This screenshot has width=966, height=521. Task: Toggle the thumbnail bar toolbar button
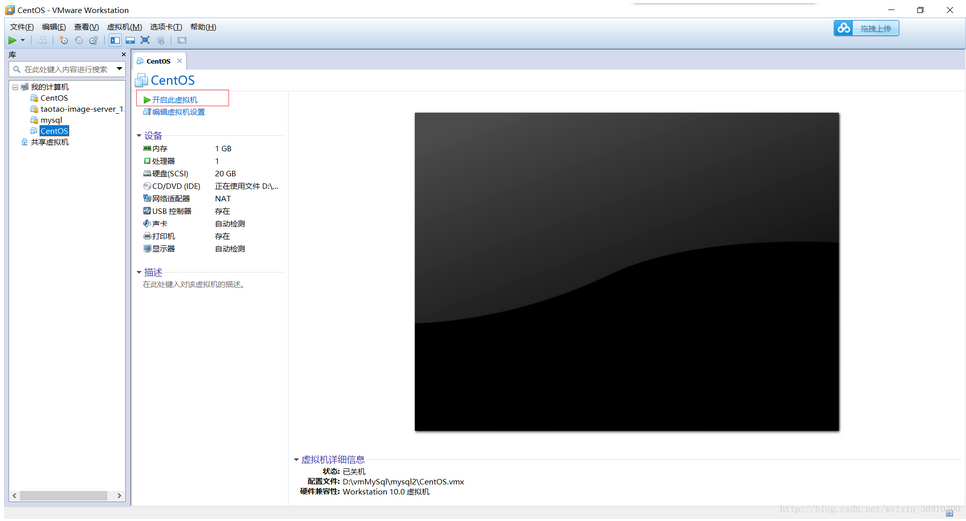pos(130,40)
